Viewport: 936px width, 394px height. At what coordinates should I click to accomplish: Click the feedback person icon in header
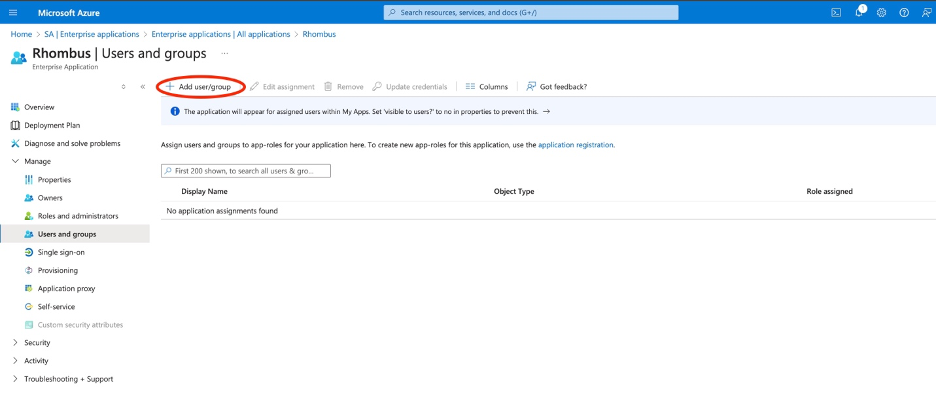[926, 13]
